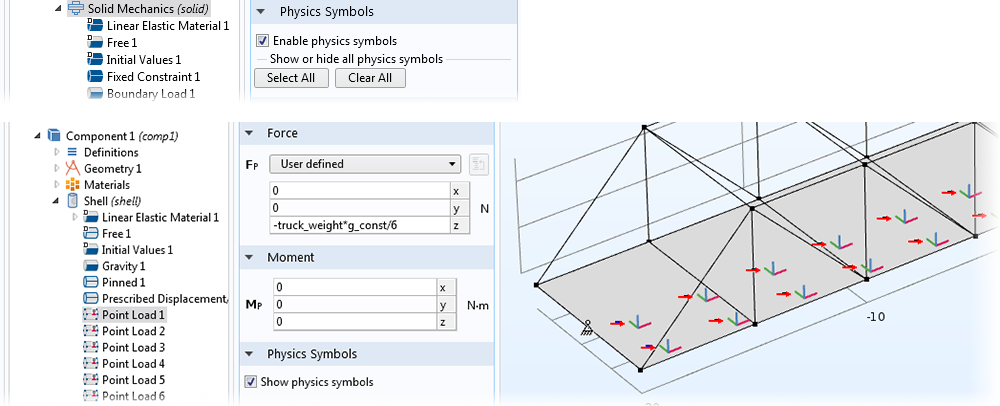The width and height of the screenshot is (1000, 406).
Task: Click the Pinned 1 node icon
Action: (90, 283)
